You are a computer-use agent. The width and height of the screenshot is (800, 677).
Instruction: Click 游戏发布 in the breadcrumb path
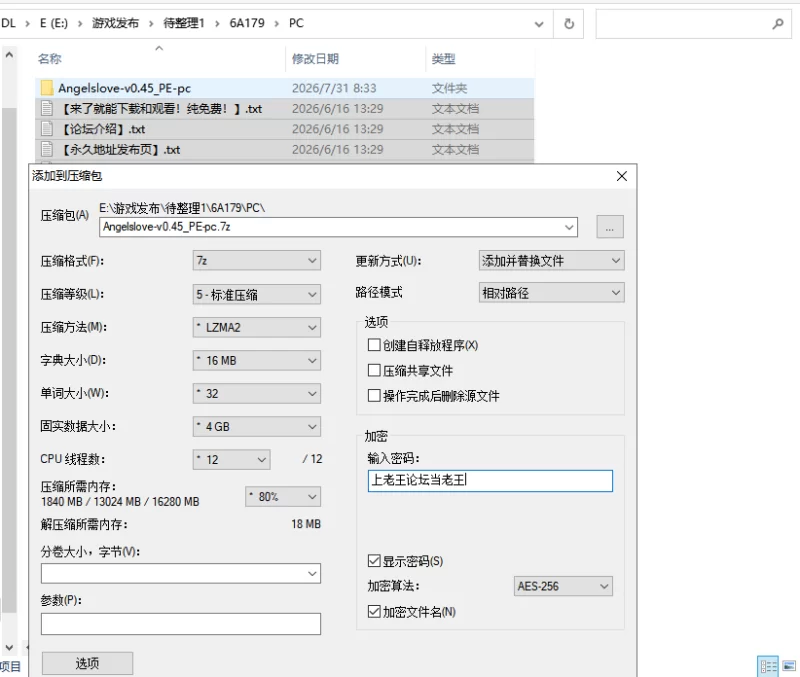tap(115, 23)
